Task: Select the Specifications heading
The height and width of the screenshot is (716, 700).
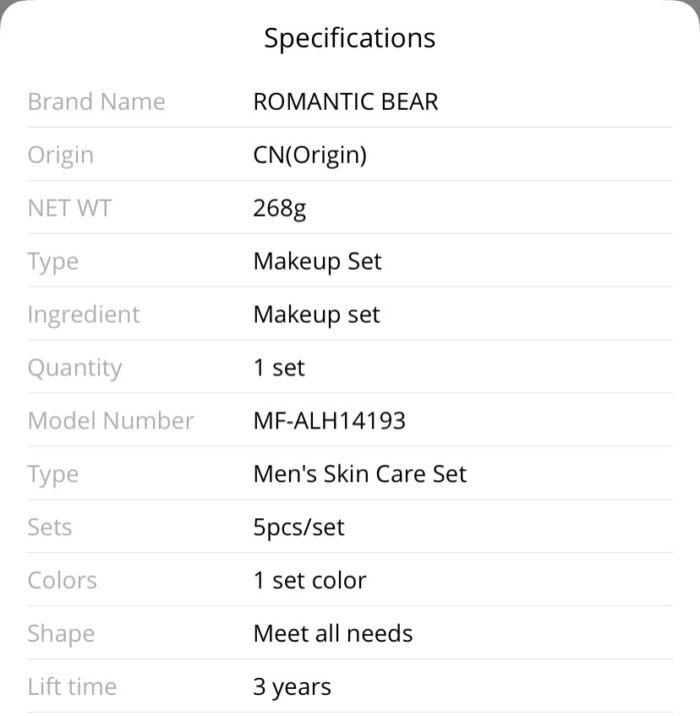Action: (349, 38)
